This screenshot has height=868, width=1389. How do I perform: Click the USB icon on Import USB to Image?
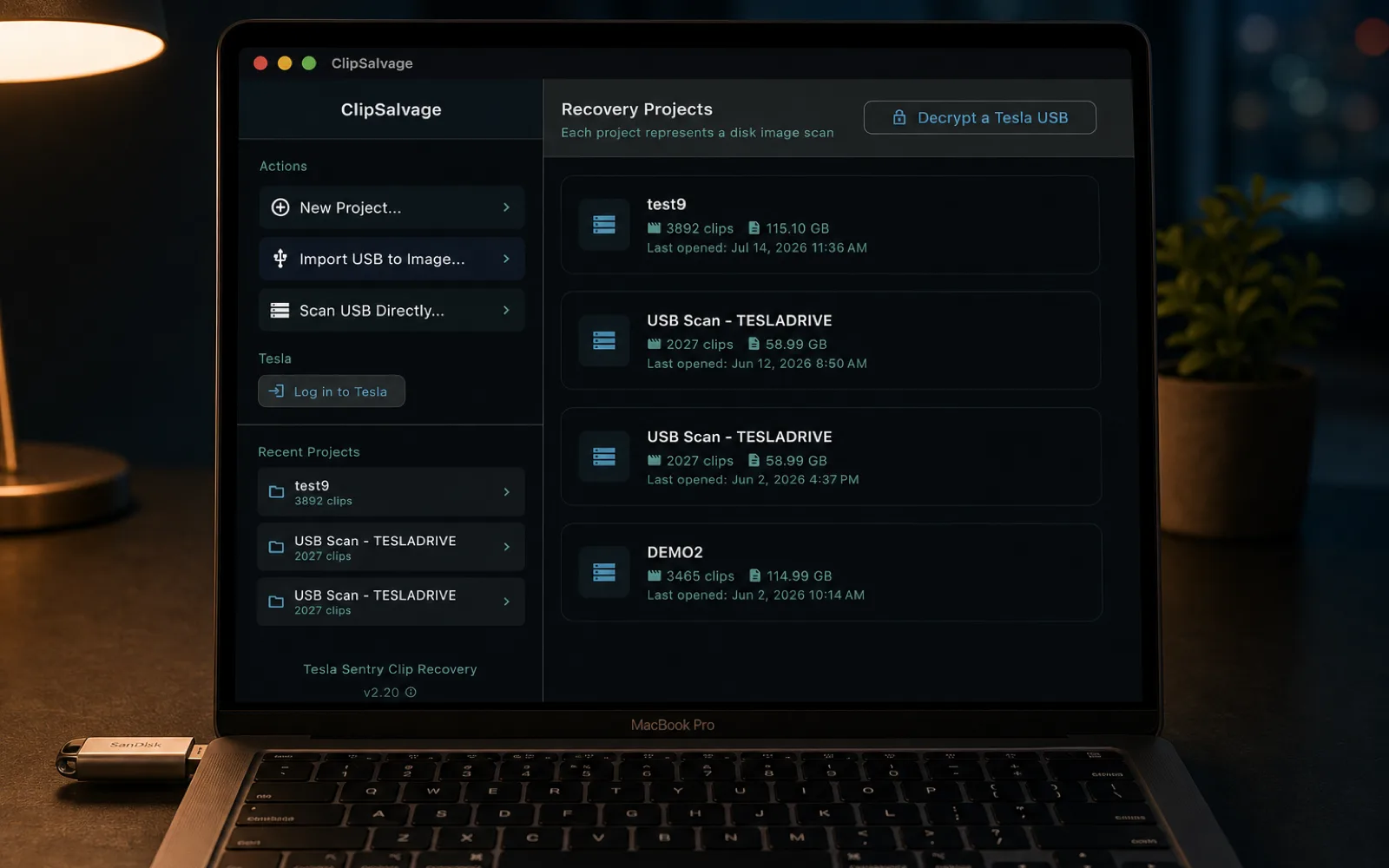tap(280, 259)
